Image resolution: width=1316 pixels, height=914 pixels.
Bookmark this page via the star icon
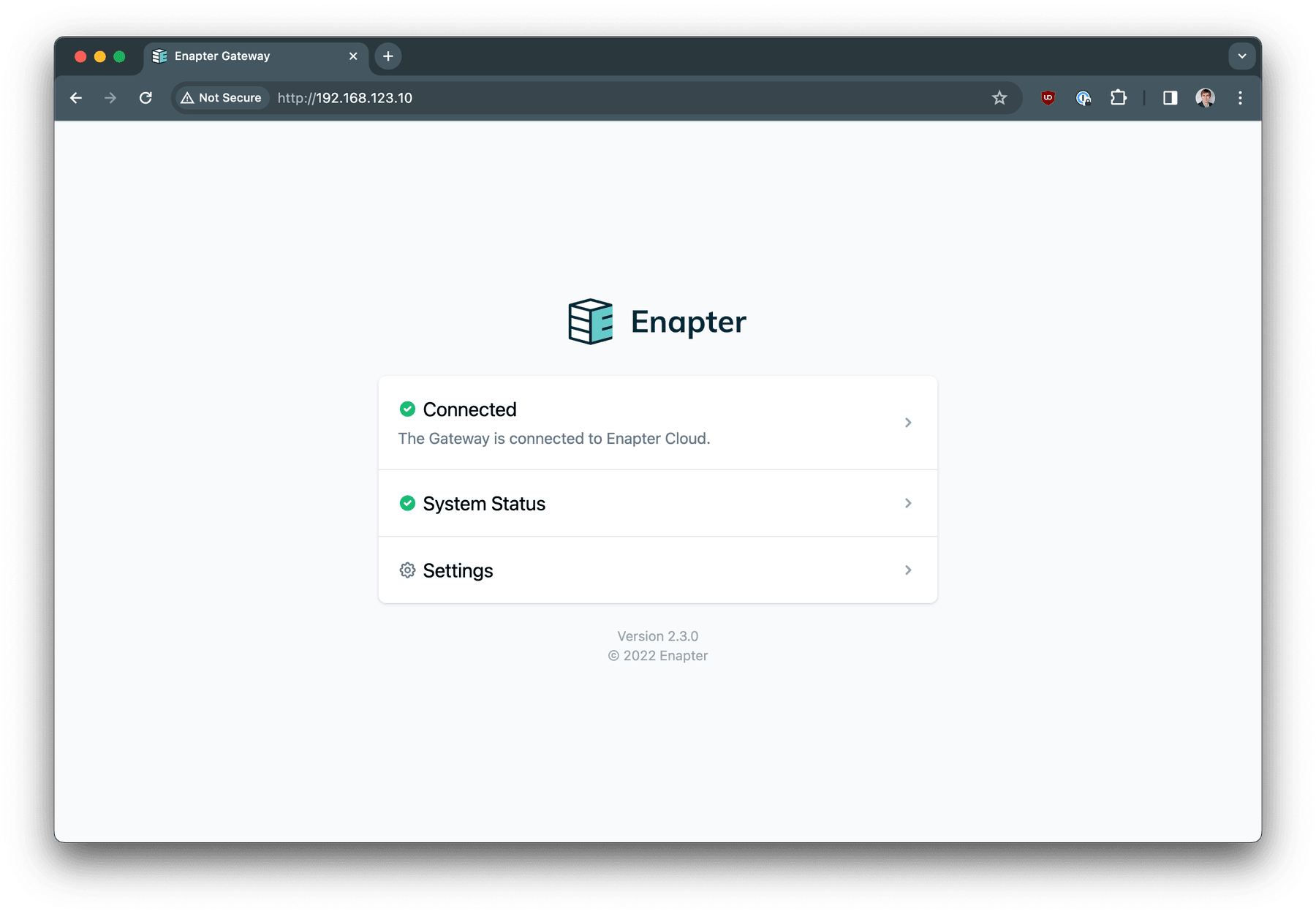click(999, 97)
